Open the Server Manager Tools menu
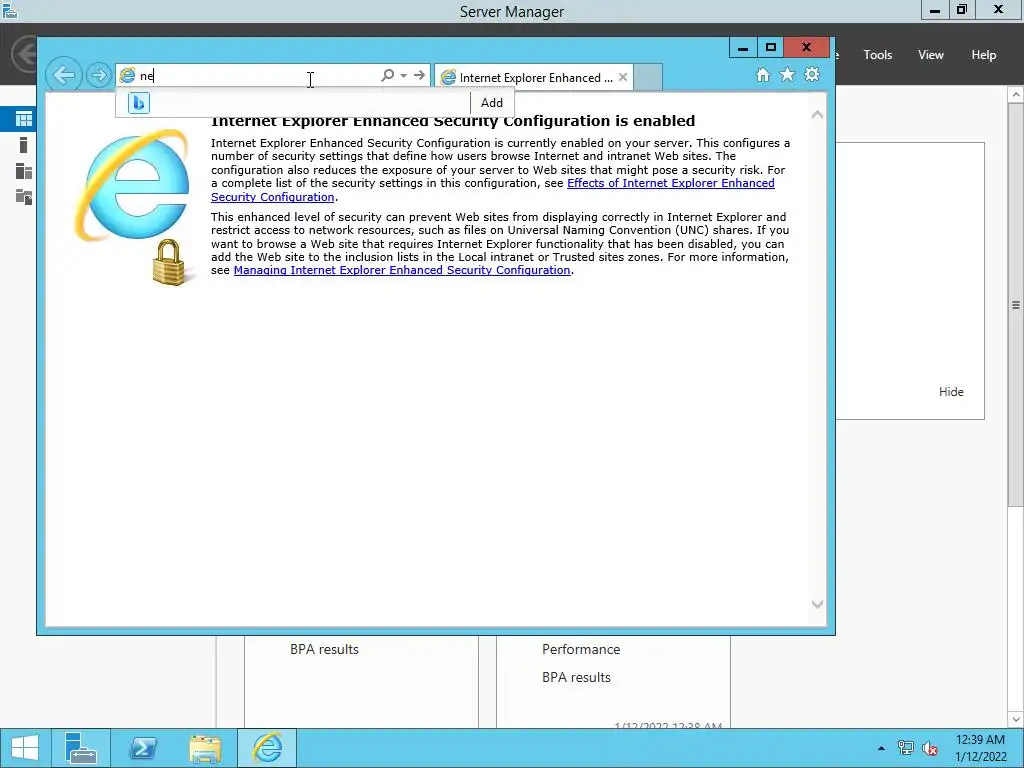The height and width of the screenshot is (768, 1024). coord(877,55)
